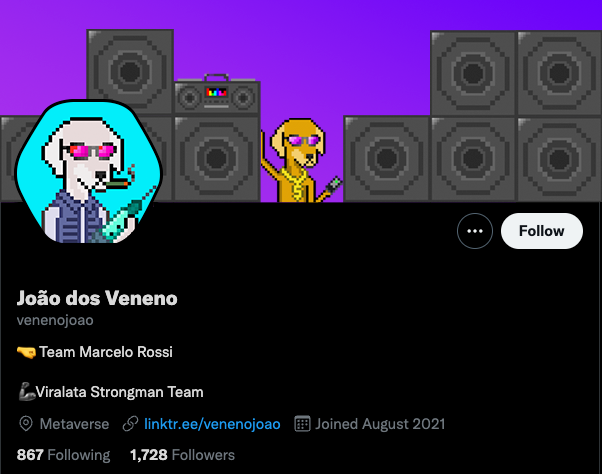Click the Metaverse location text
602x474 pixels.
point(74,424)
